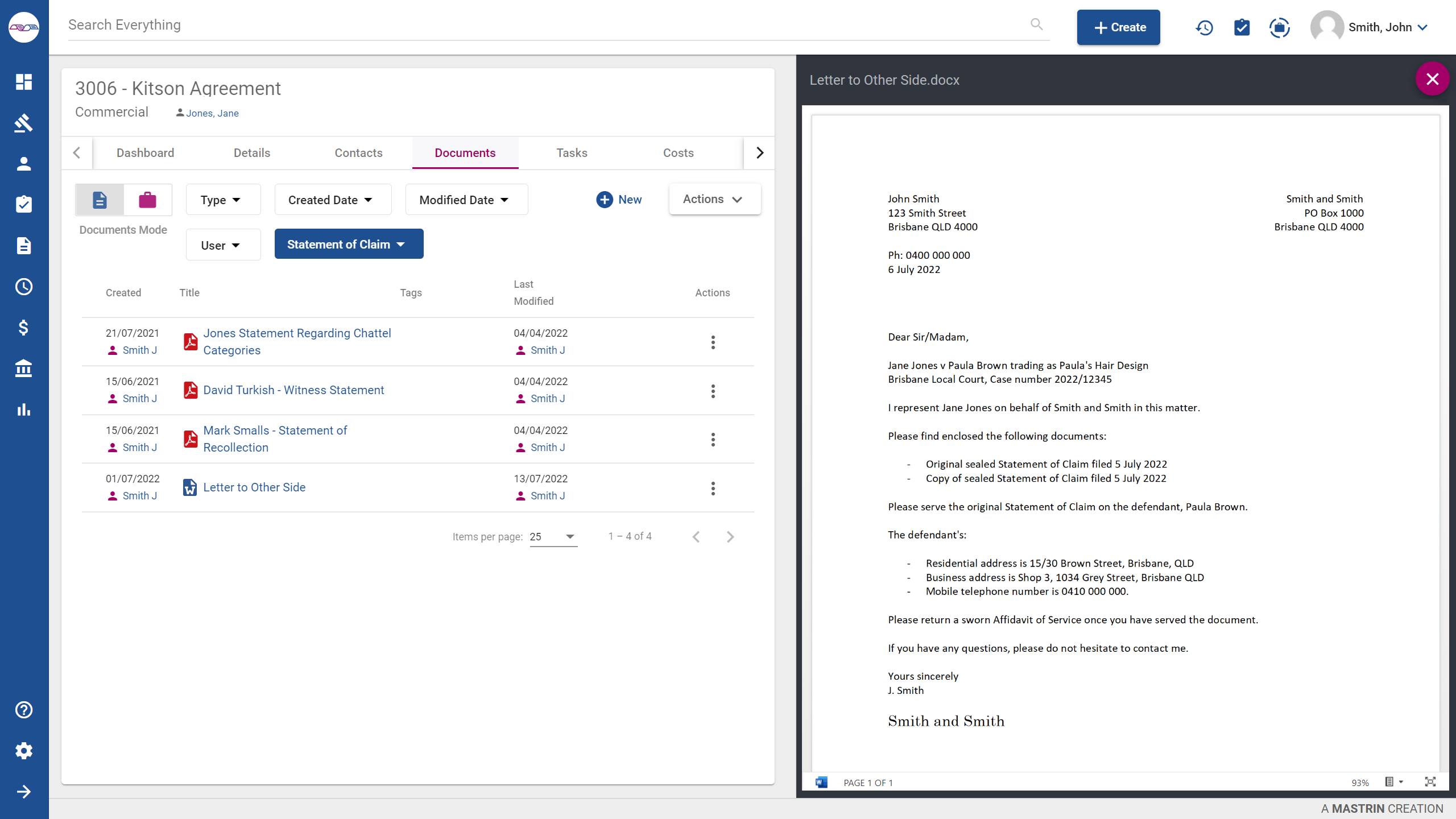Viewport: 1456px width, 819px height.
Task: Open the Created Date filter dropdown
Action: pos(332,200)
